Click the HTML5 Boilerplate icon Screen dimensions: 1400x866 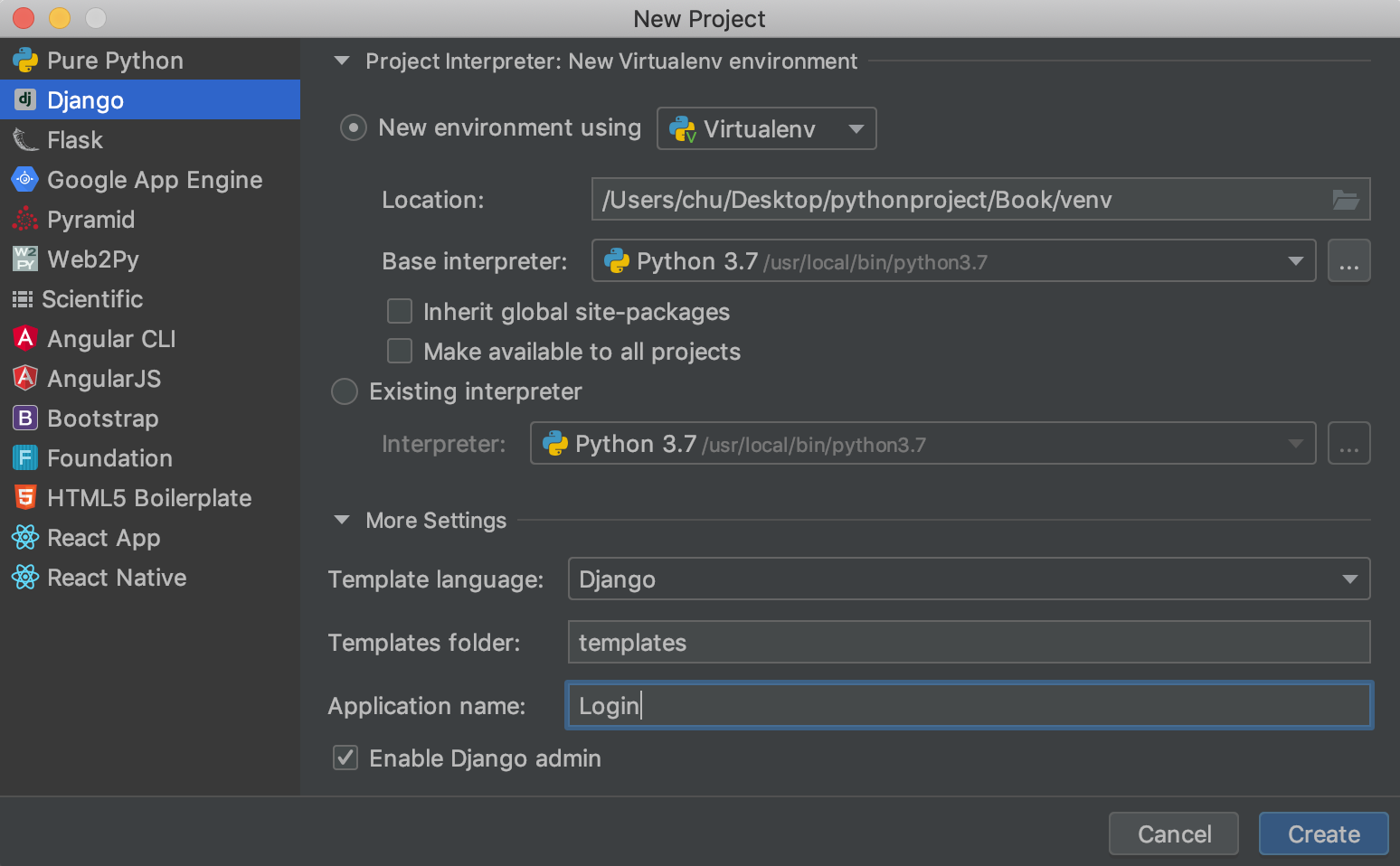point(25,498)
